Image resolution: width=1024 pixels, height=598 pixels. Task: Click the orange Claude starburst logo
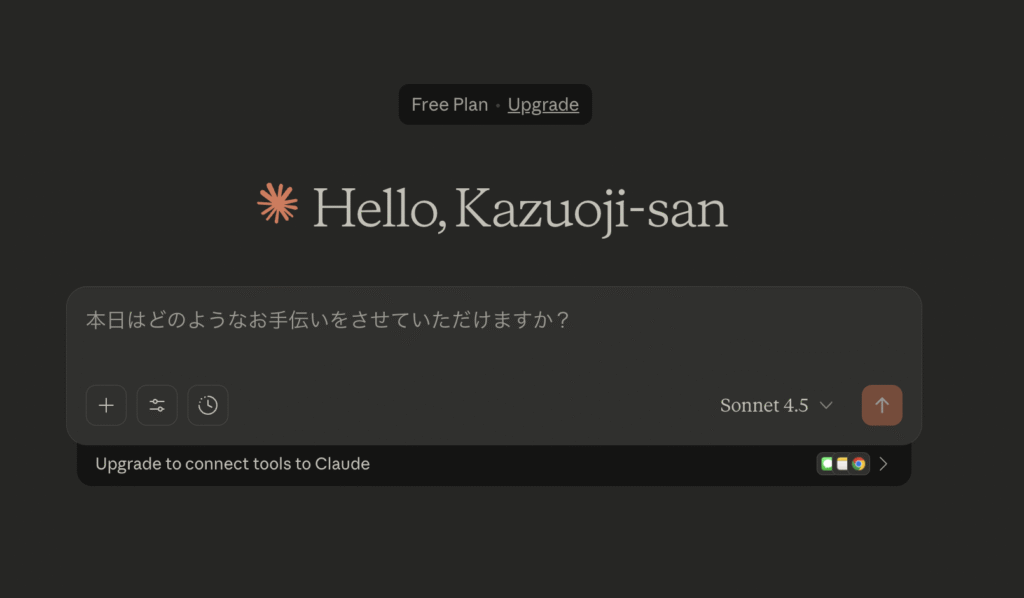pyautogui.click(x=277, y=203)
